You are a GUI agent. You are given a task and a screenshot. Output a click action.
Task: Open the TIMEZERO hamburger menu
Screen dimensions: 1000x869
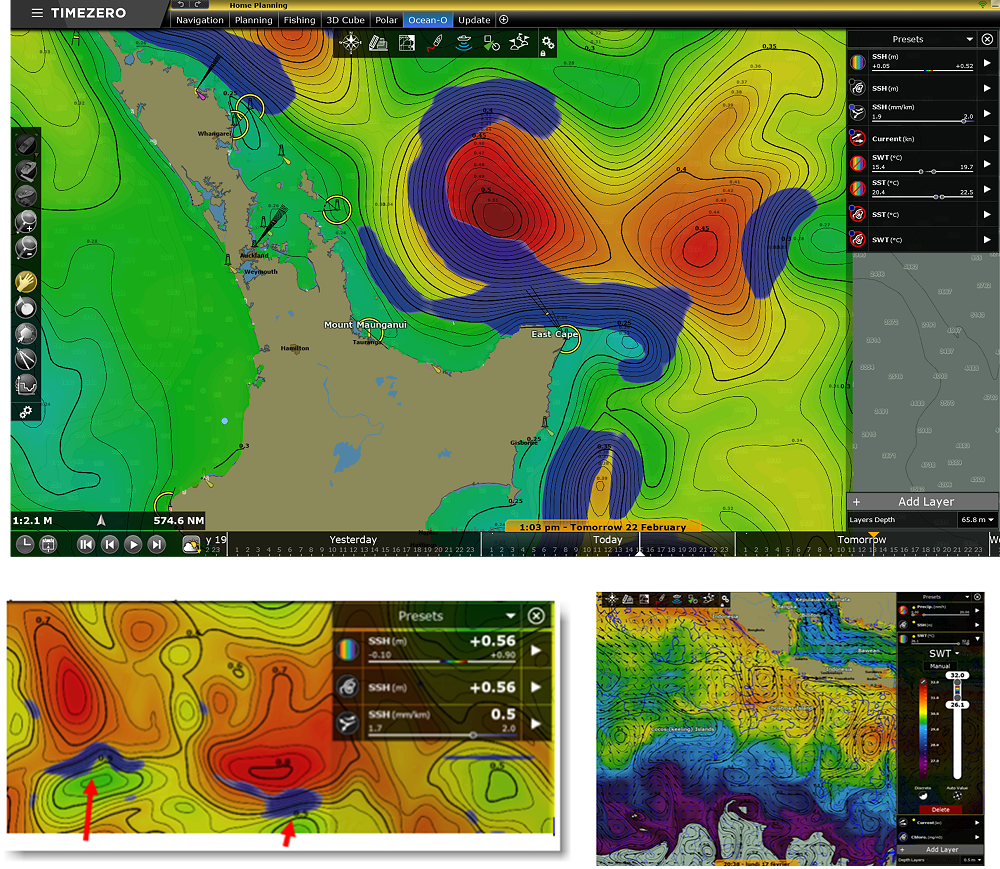coord(37,14)
